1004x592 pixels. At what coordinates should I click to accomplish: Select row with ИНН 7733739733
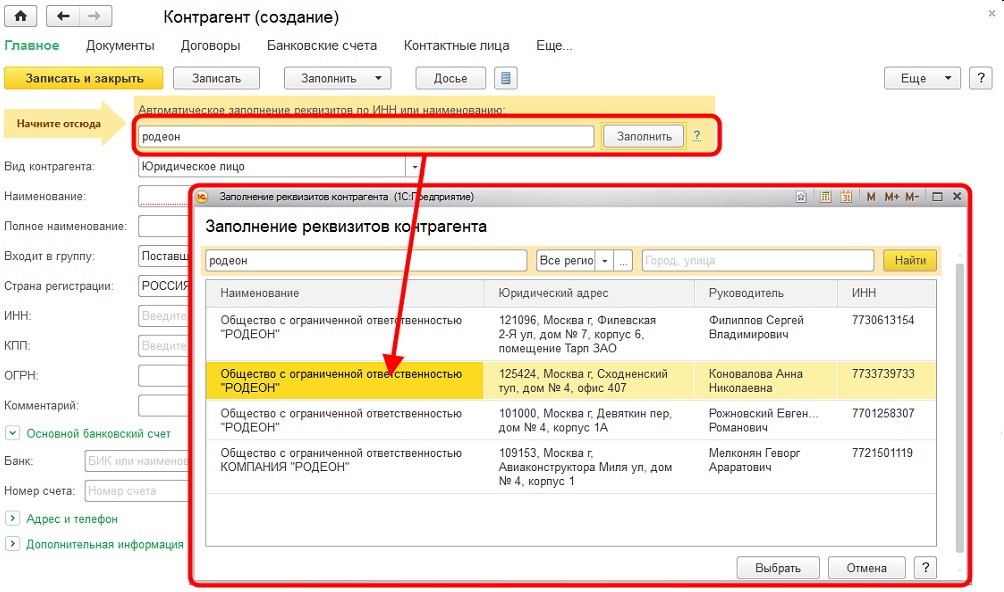(571, 381)
